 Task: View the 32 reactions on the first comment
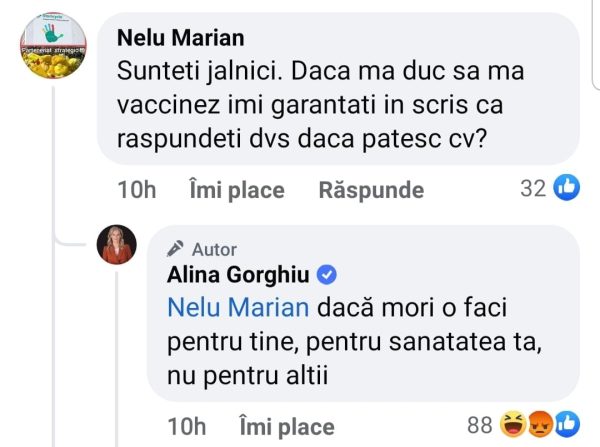point(533,188)
